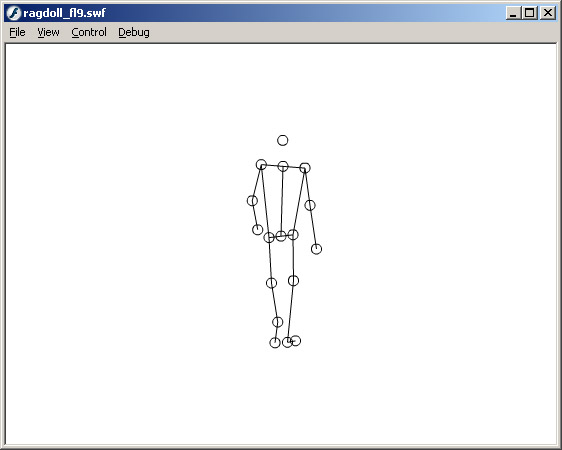Click the left elbow joint circle
The image size is (562, 450).
click(x=252, y=201)
